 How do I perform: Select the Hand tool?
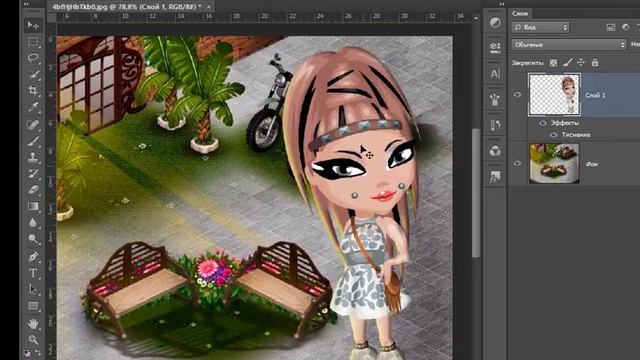click(x=33, y=324)
